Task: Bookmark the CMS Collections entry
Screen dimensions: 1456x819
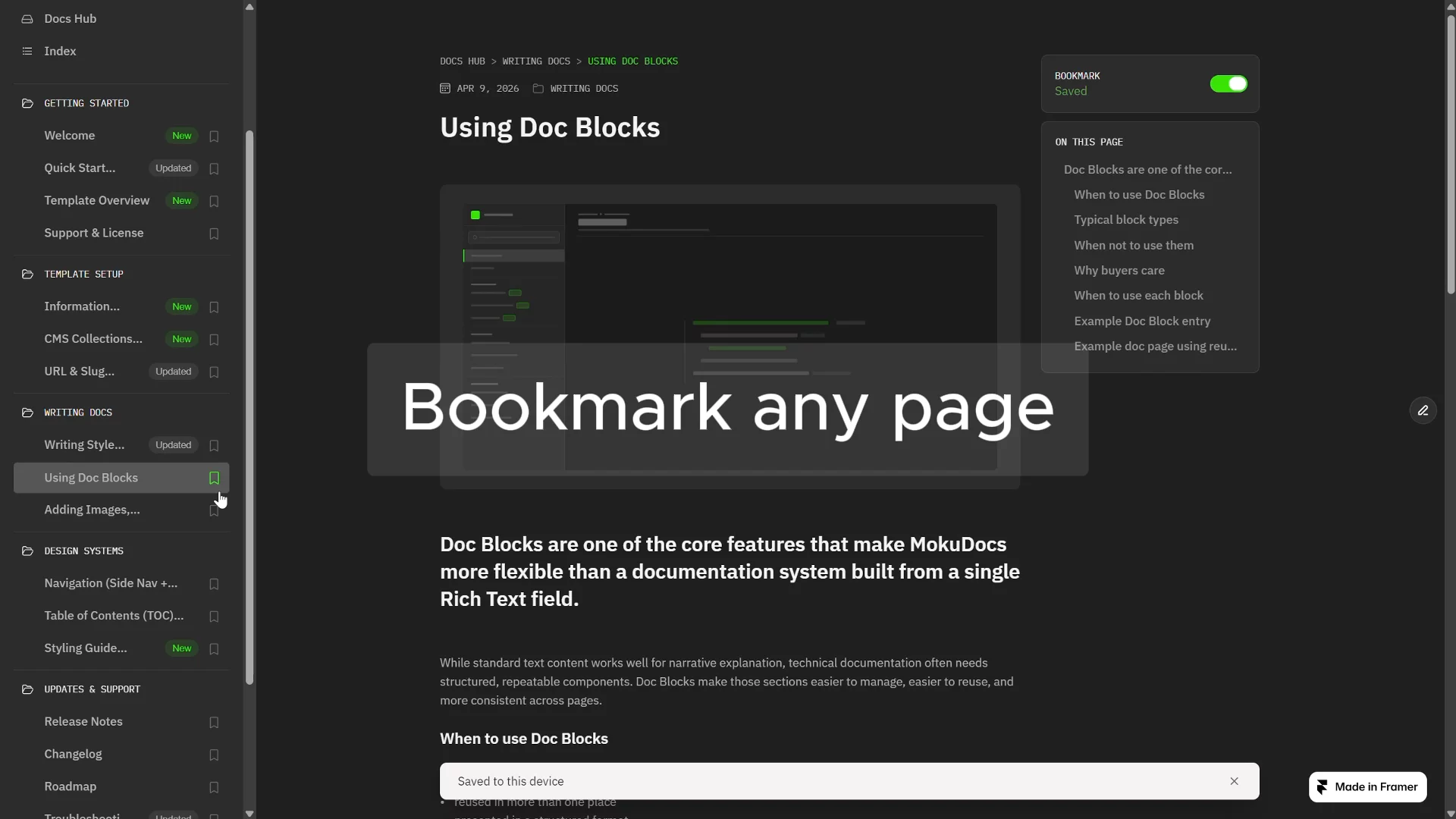Action: (x=214, y=340)
